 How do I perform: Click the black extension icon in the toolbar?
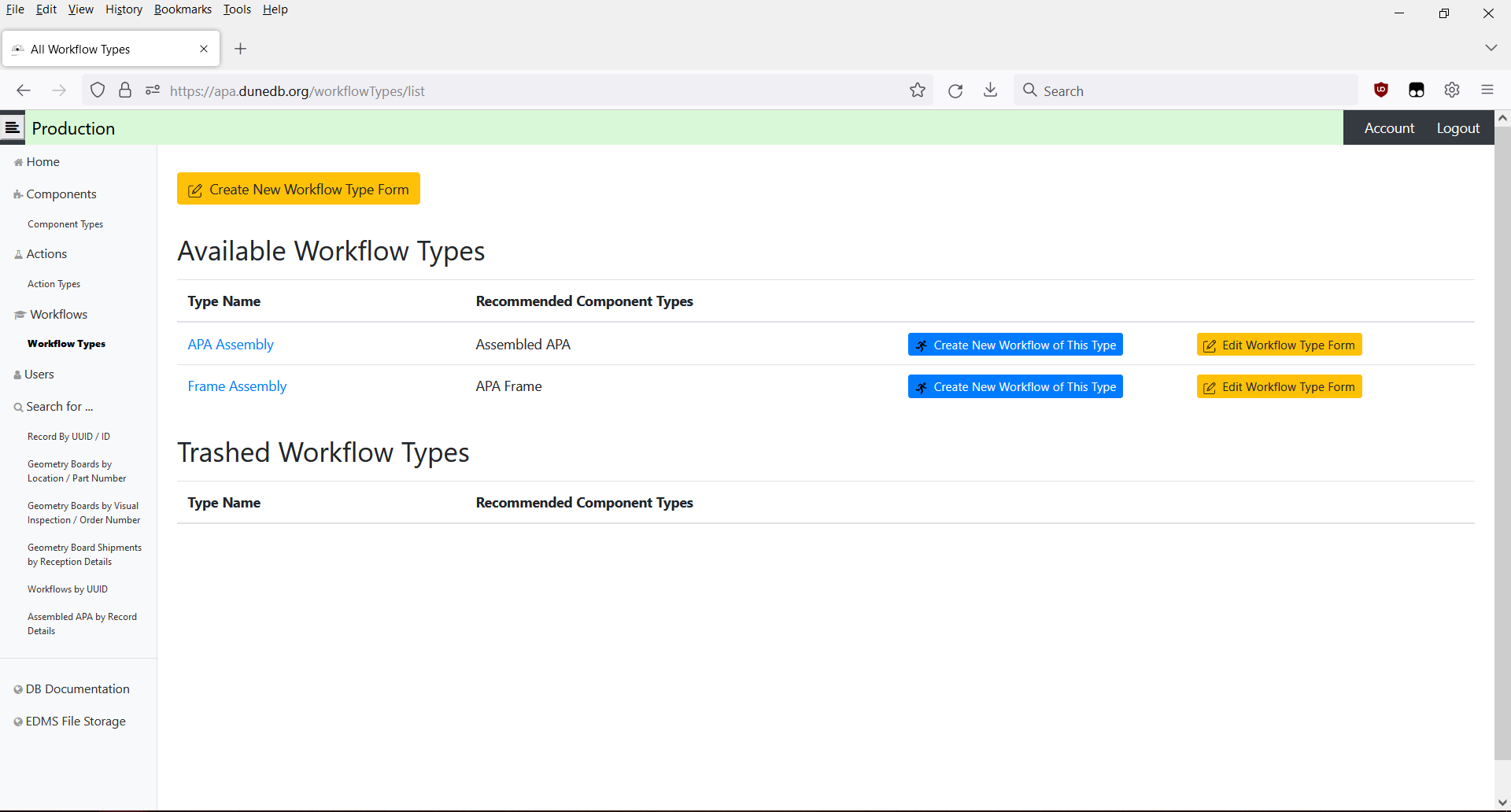coord(1417,90)
